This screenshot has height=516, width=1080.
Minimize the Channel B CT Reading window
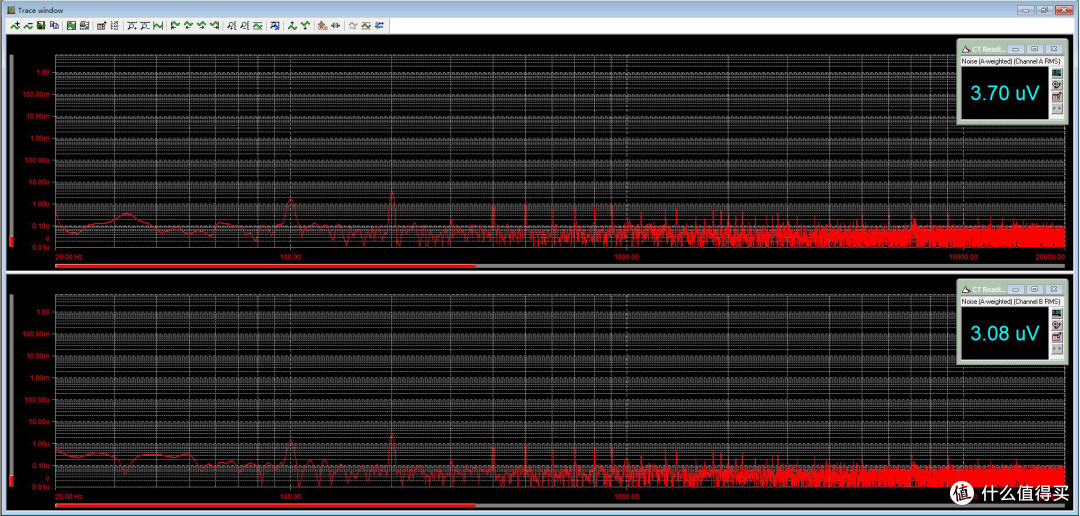coord(1015,289)
